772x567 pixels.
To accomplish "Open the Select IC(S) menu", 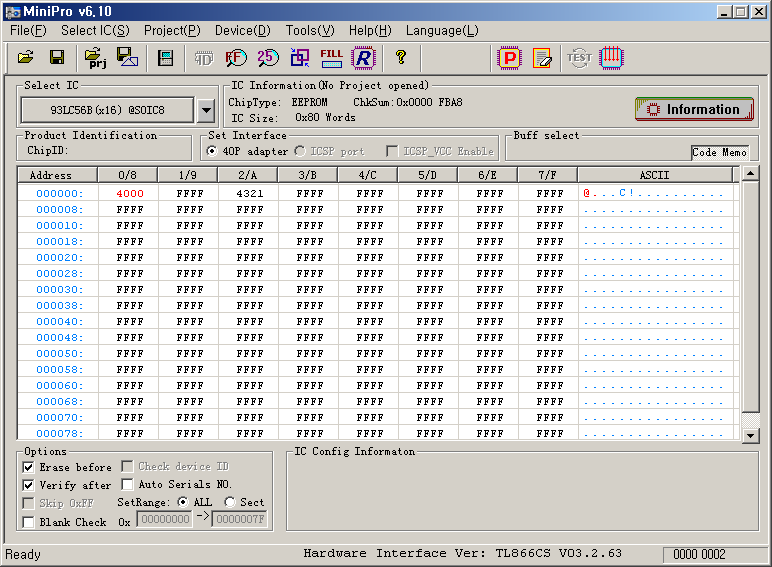I will (96, 31).
